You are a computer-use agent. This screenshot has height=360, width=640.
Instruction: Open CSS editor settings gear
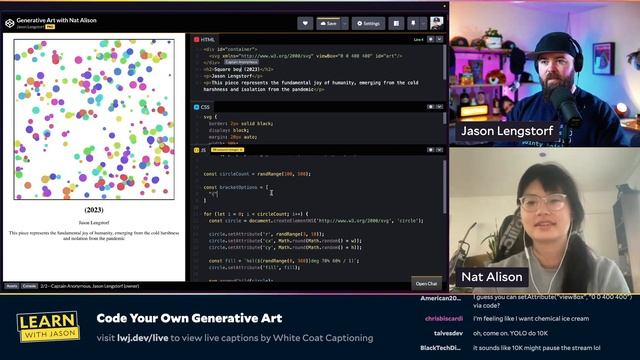point(430,107)
